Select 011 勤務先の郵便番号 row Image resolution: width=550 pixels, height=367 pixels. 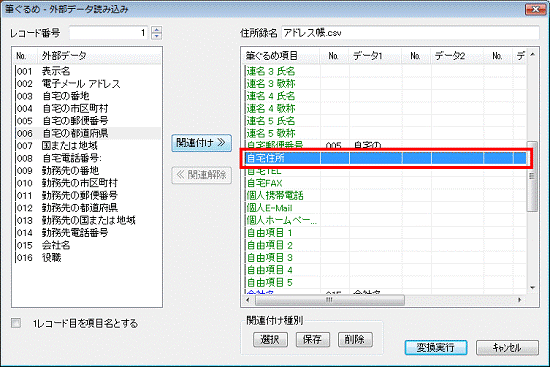88,195
